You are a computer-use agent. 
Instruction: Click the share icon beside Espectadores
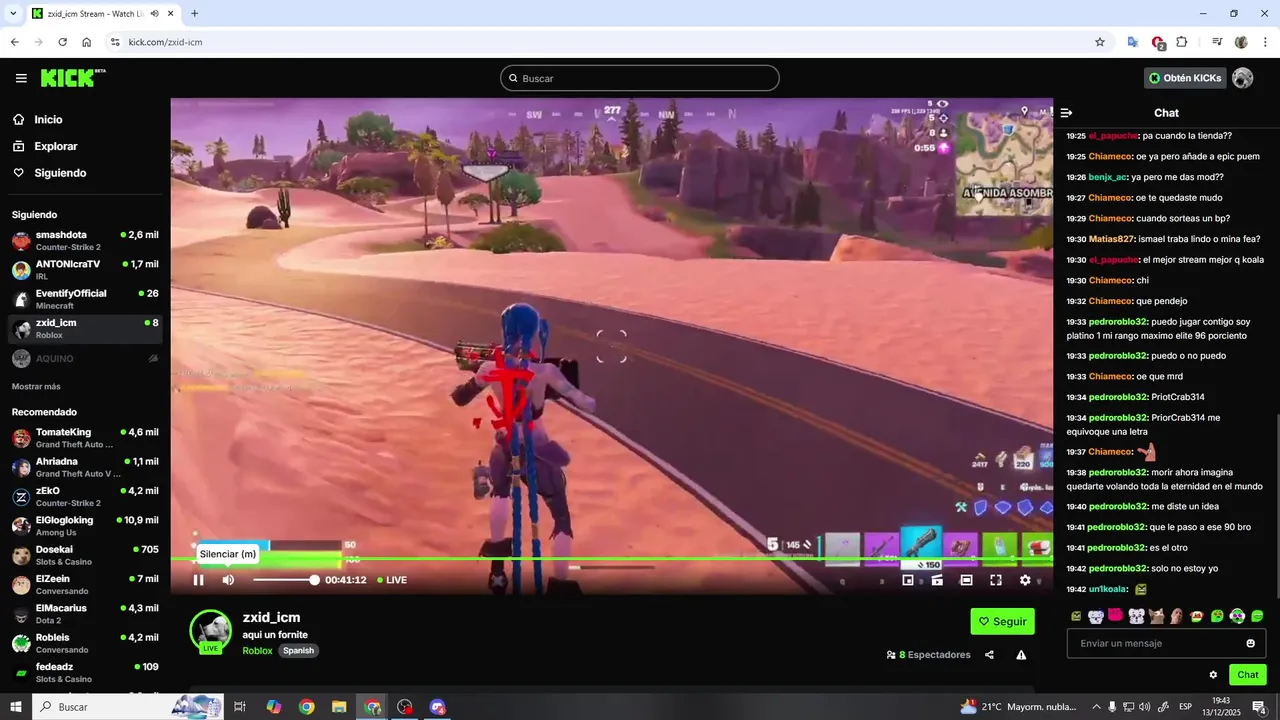click(989, 655)
